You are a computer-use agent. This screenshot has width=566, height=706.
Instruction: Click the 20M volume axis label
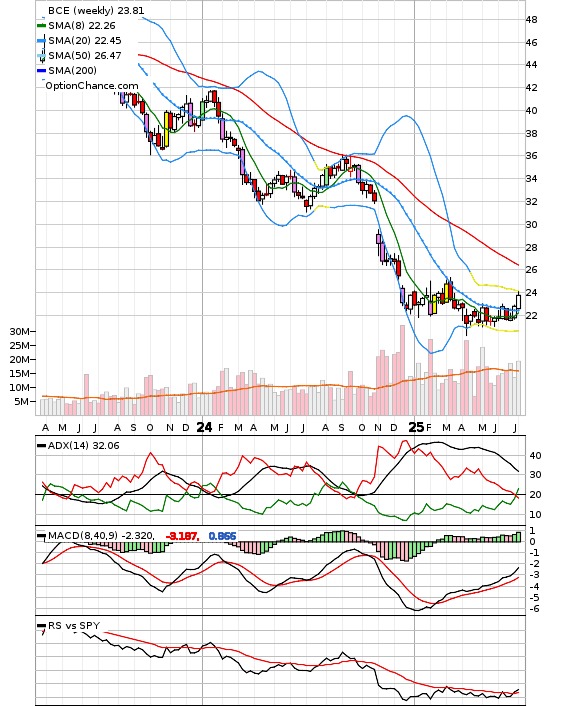point(19,360)
